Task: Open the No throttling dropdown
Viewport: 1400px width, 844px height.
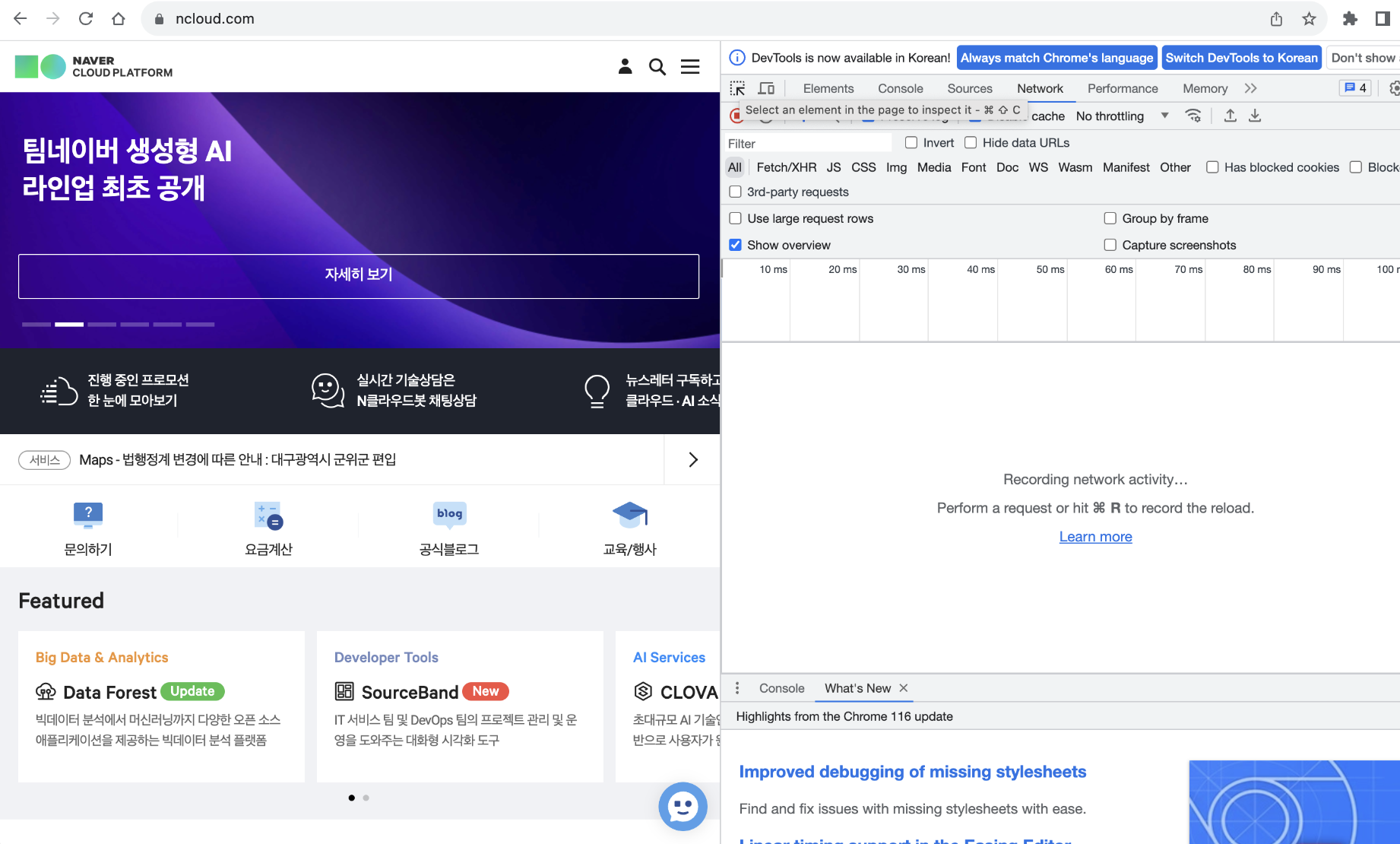Action: [x=1122, y=116]
